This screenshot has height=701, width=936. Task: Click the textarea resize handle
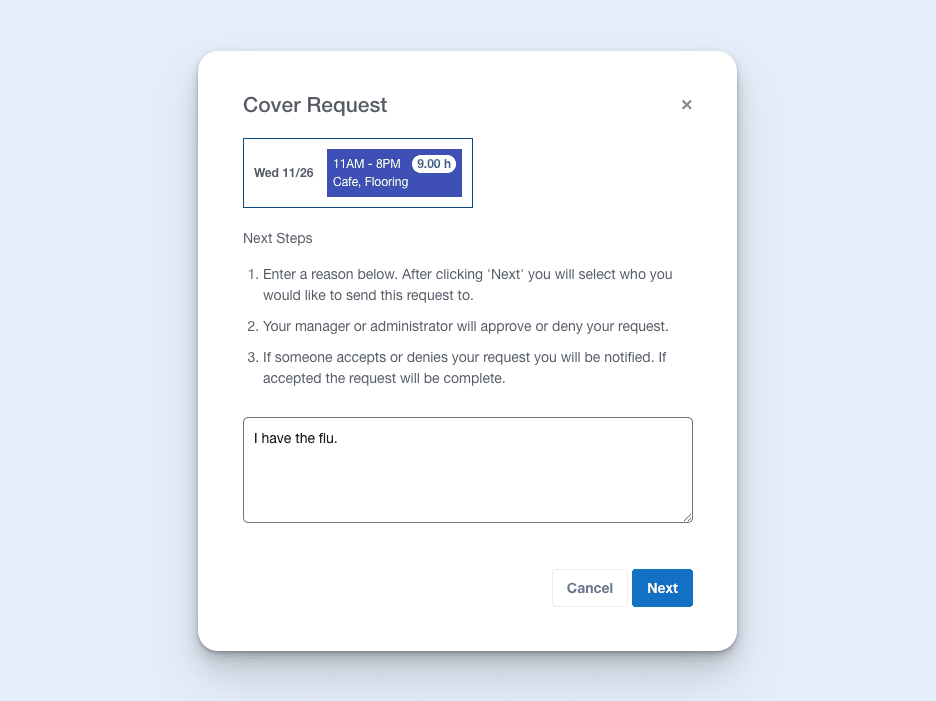688,517
